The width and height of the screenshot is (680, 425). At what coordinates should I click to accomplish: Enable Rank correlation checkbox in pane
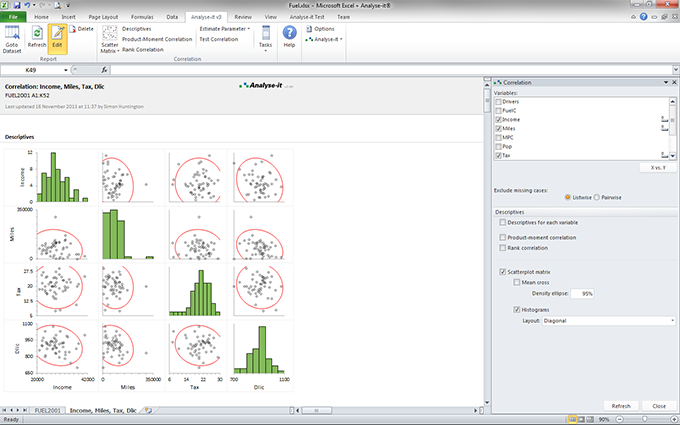[503, 248]
